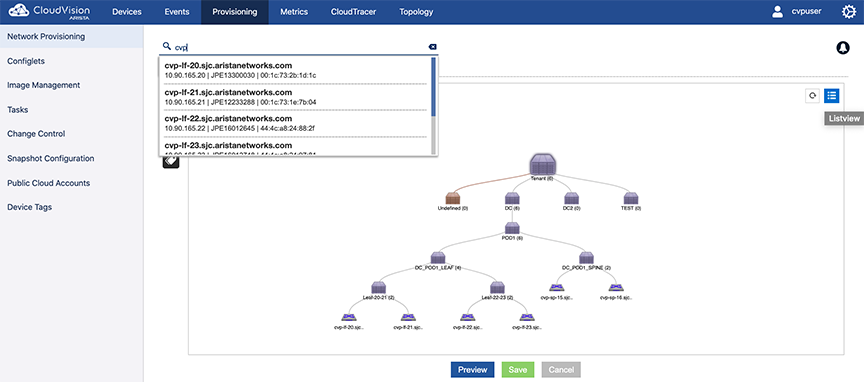Open the Devices tab
864x382 pixels.
(127, 12)
